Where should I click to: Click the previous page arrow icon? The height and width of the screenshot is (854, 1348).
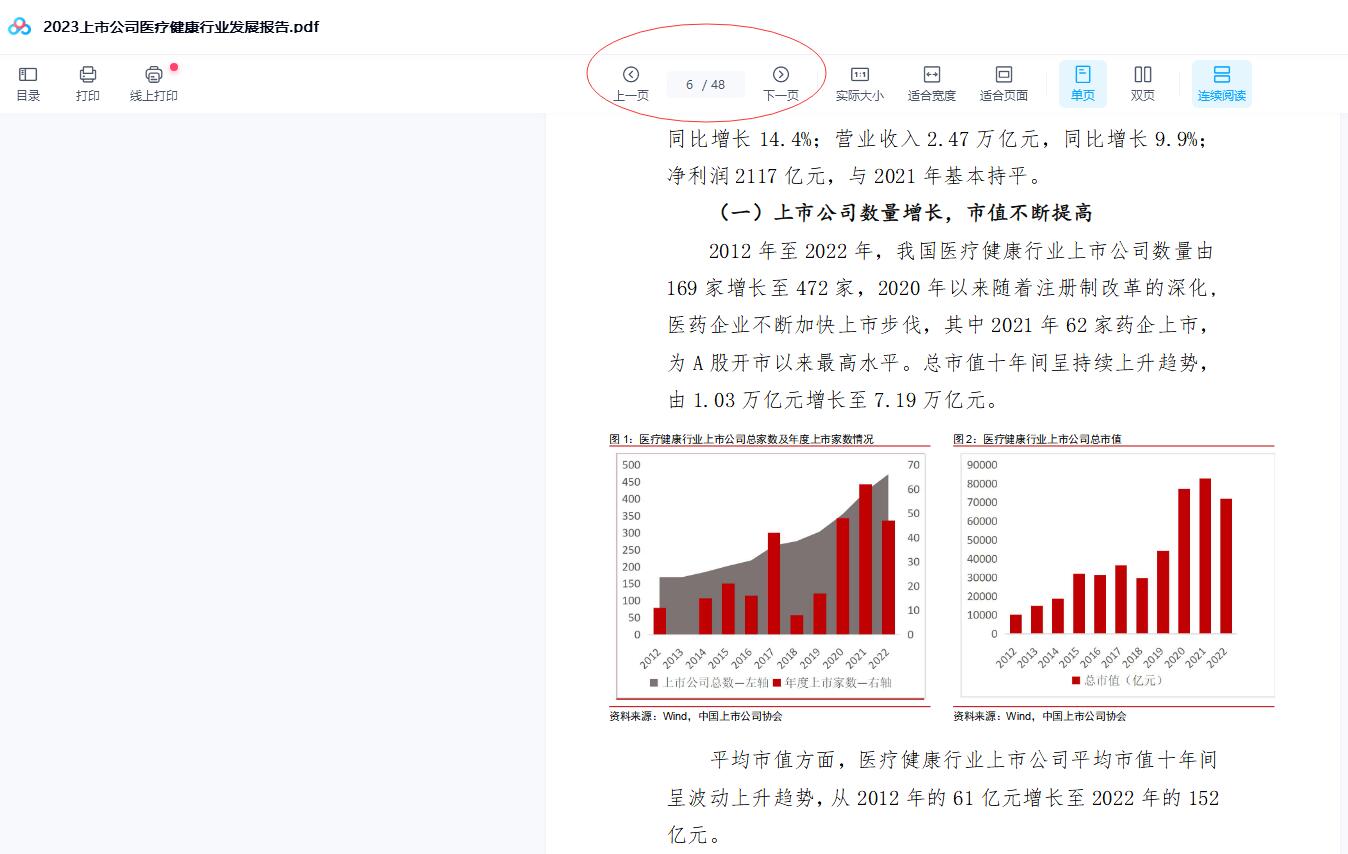(631, 74)
